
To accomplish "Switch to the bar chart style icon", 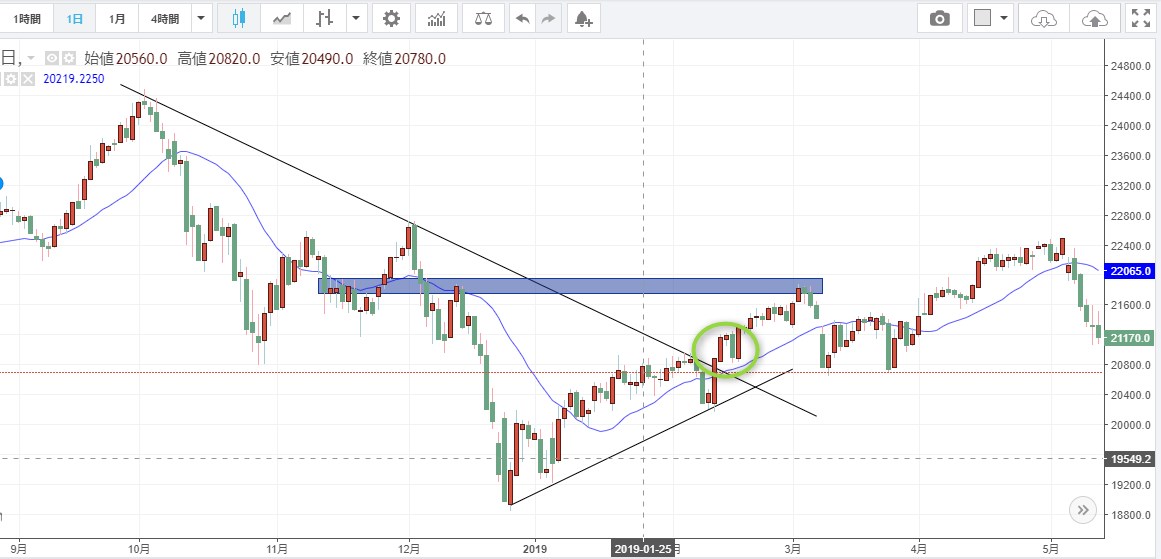I will [x=324, y=19].
